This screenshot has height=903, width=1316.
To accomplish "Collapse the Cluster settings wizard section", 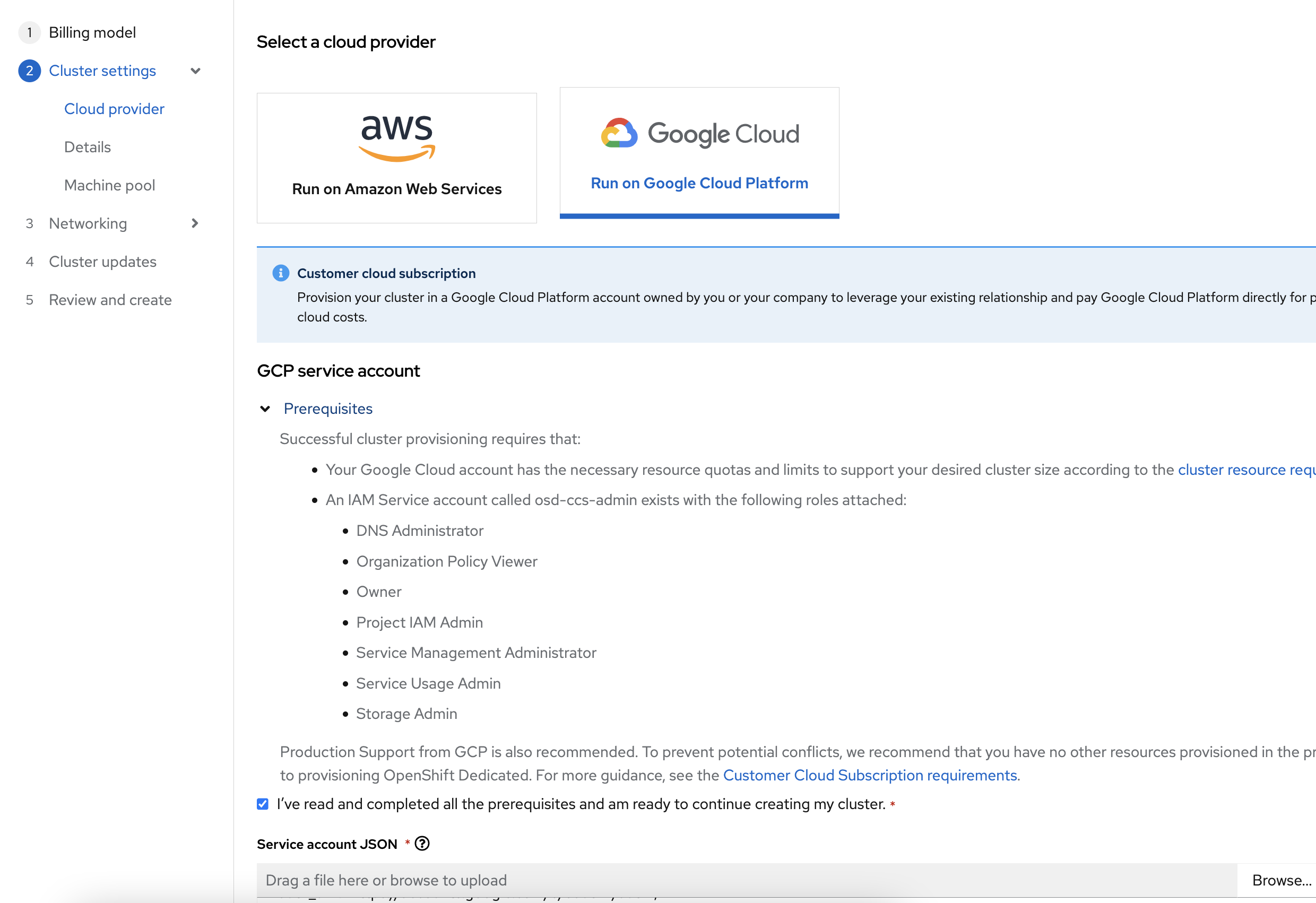I will (x=195, y=71).
